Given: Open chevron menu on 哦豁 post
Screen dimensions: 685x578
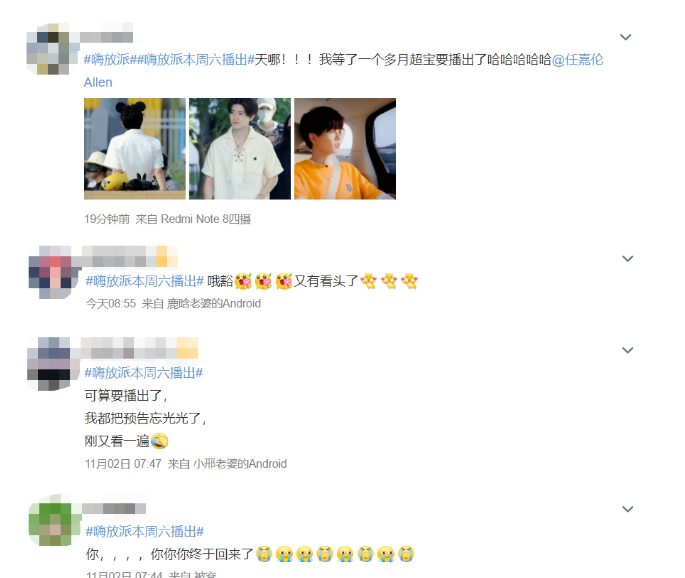Looking at the screenshot, I should (627, 259).
